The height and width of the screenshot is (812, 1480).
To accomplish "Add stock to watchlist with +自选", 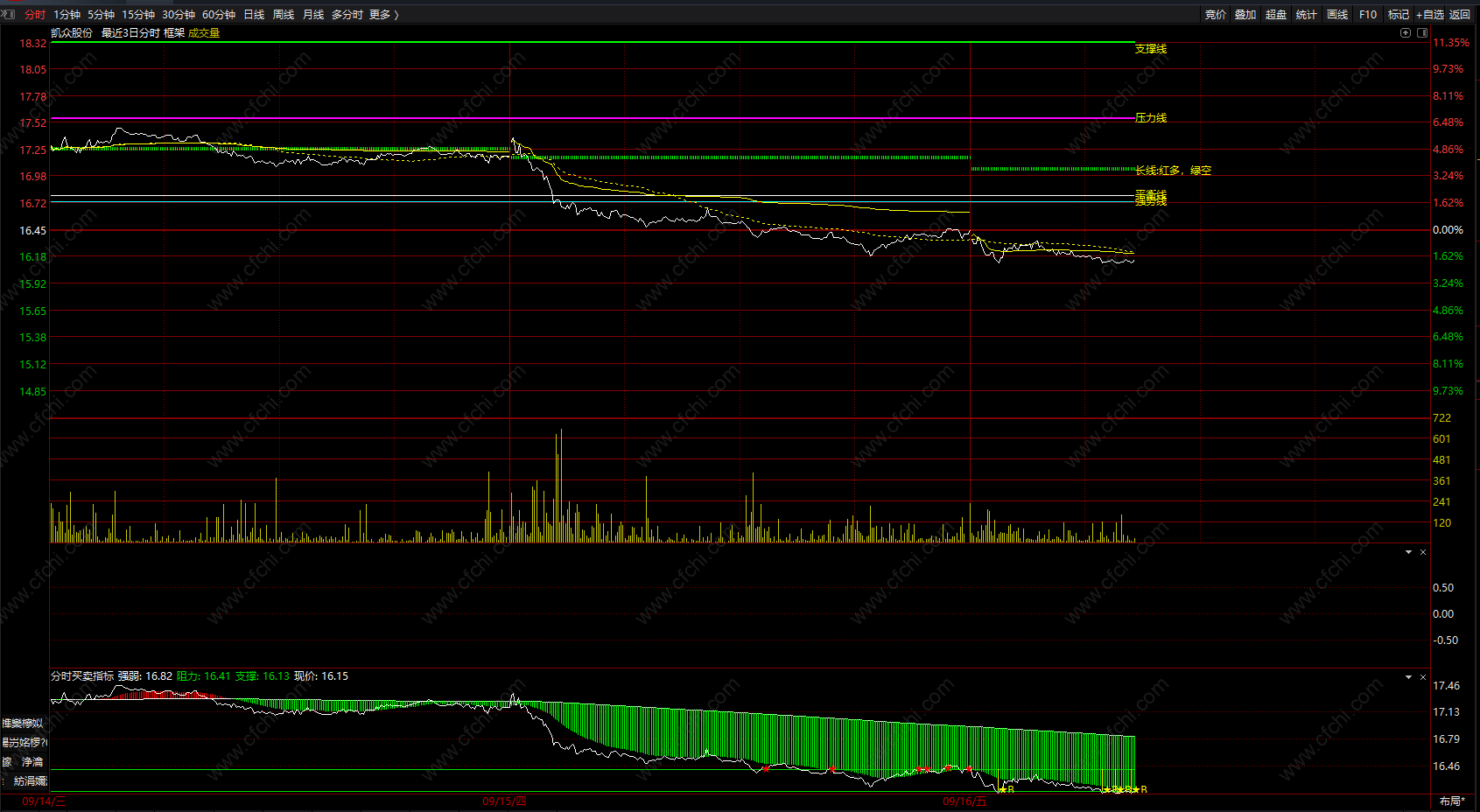I will tap(1430, 15).
